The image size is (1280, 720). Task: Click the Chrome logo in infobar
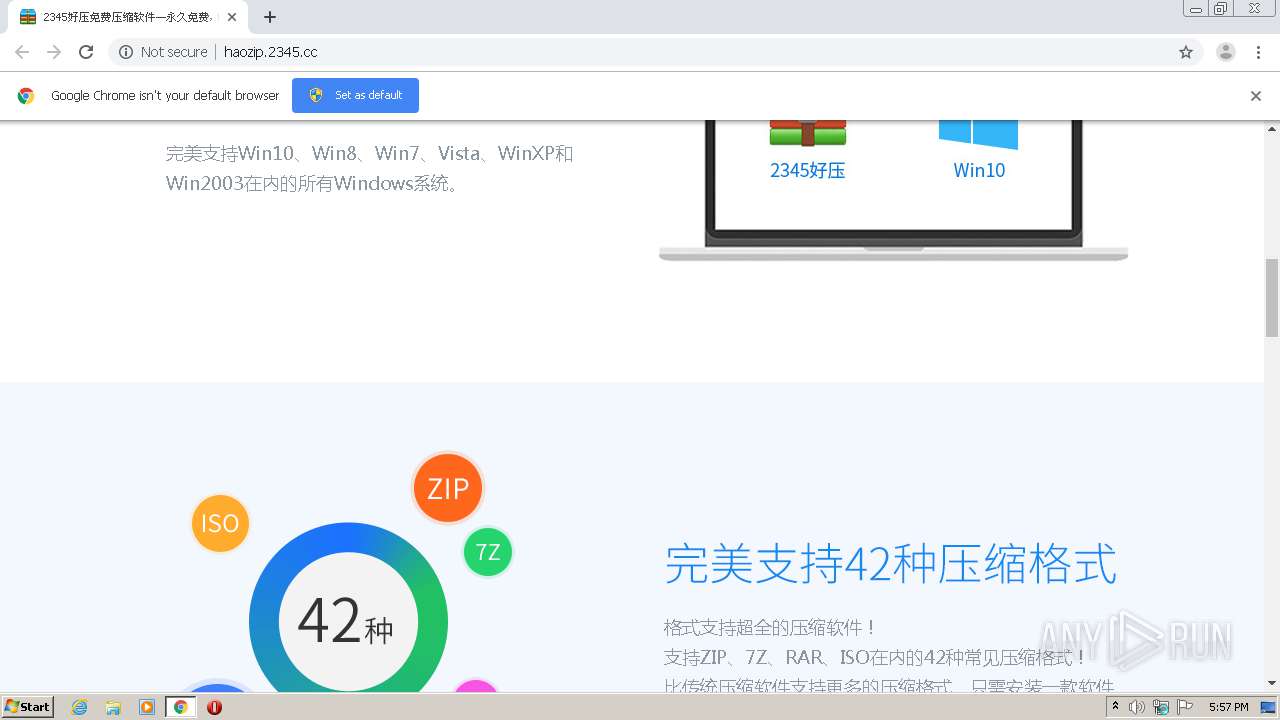click(x=26, y=96)
